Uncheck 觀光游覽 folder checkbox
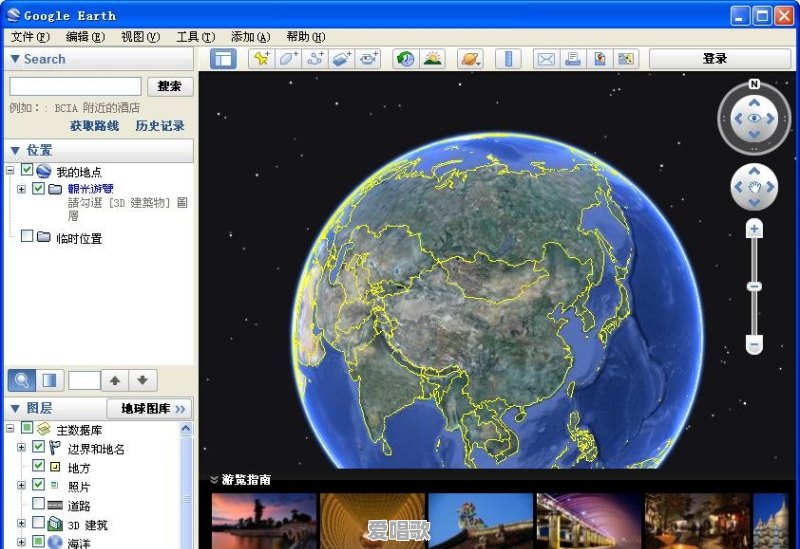Viewport: 800px width, 549px height. (38, 188)
